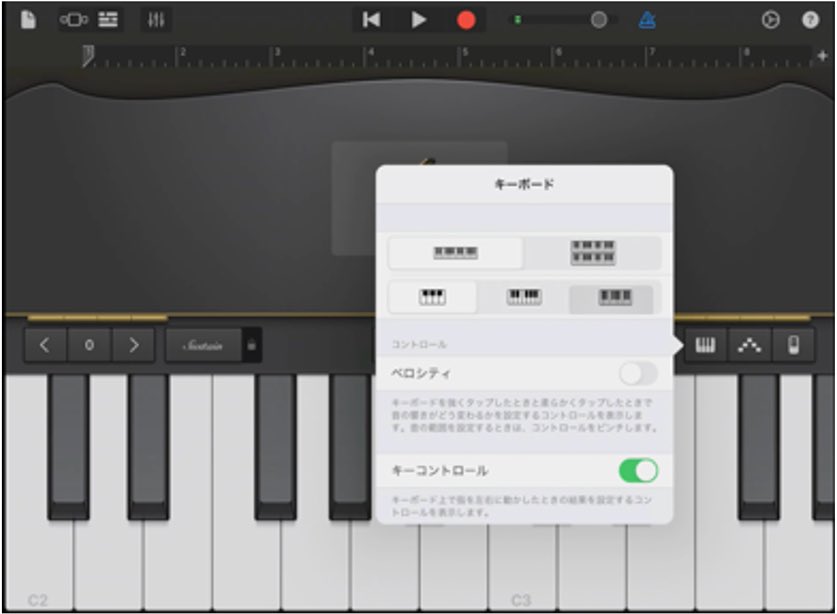Shift the keyboard down one octave
Viewport: 837px width, 614px height.
point(45,345)
